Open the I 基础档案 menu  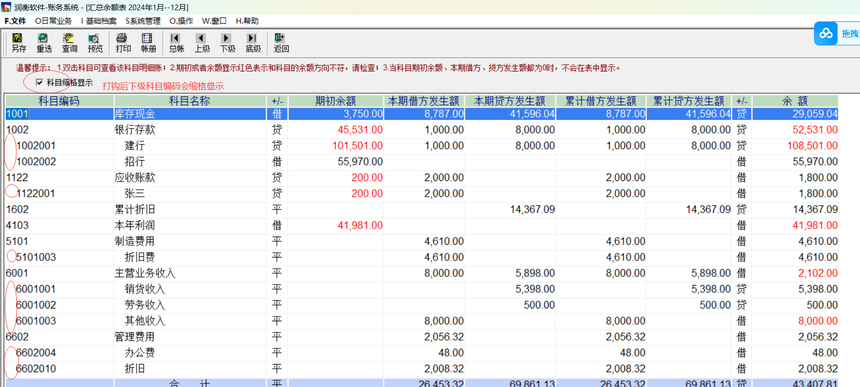[x=99, y=21]
